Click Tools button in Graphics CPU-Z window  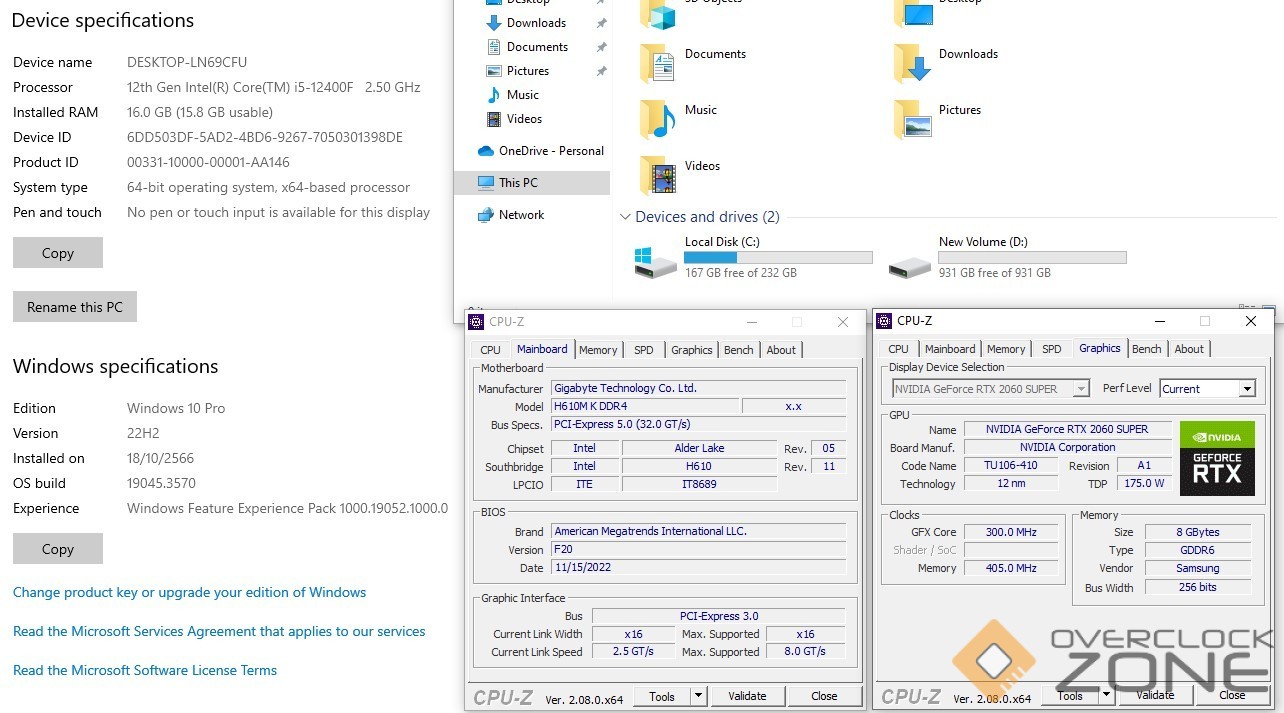[x=1070, y=695]
